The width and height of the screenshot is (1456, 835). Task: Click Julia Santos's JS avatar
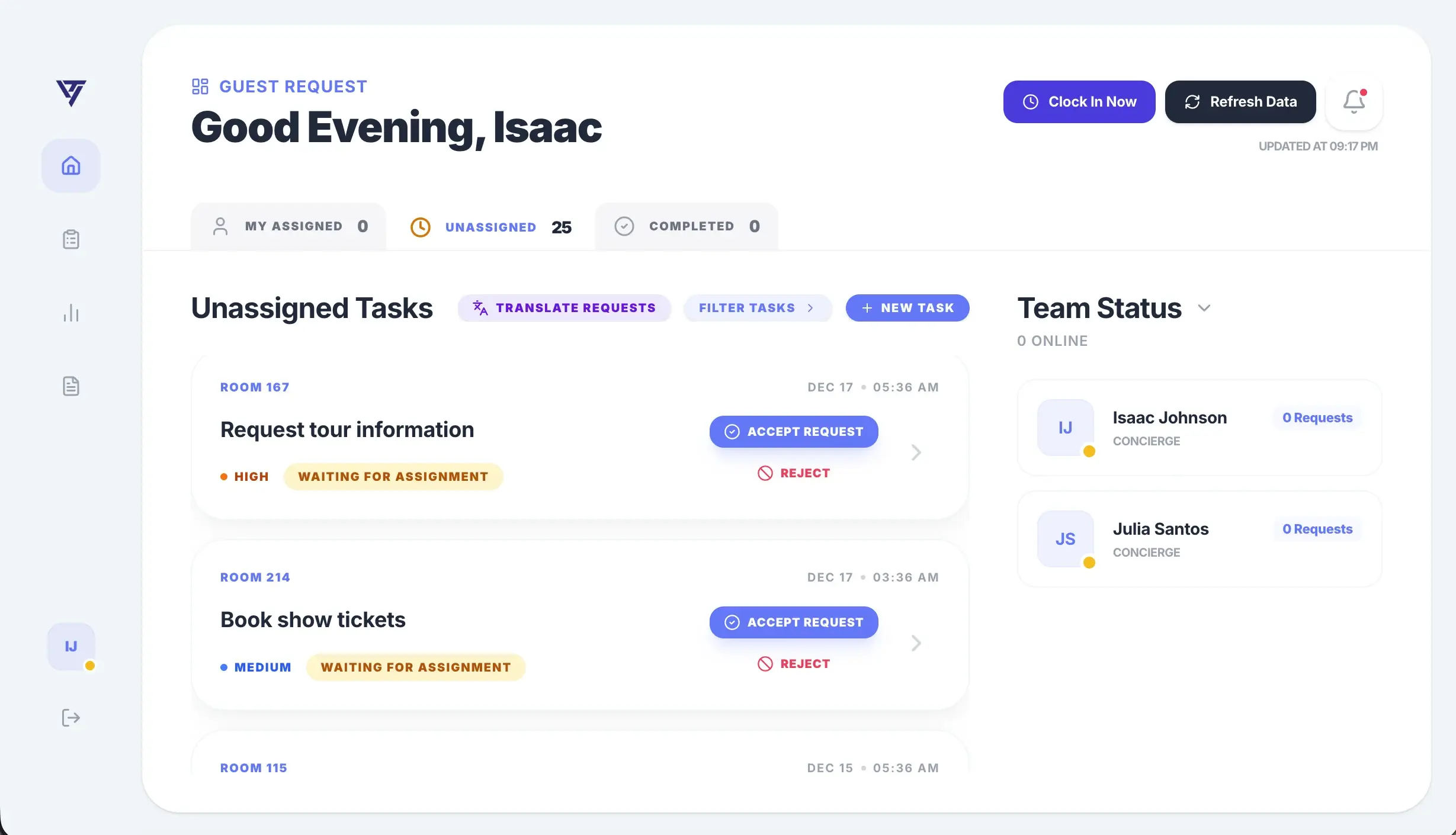pos(1066,539)
